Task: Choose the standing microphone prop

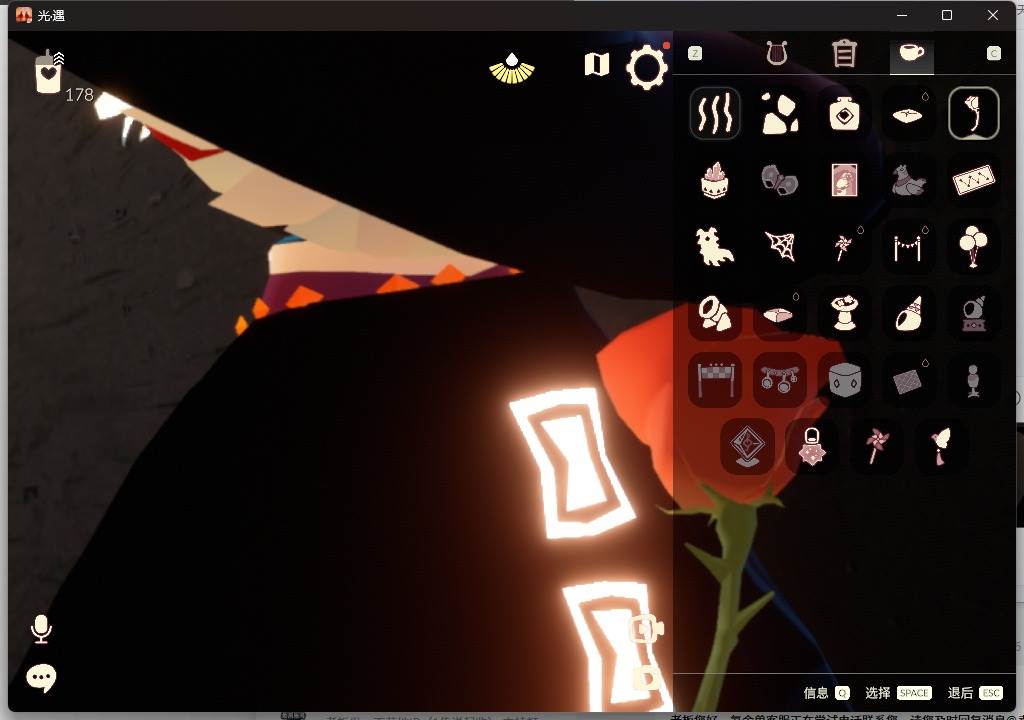Action: [973, 380]
